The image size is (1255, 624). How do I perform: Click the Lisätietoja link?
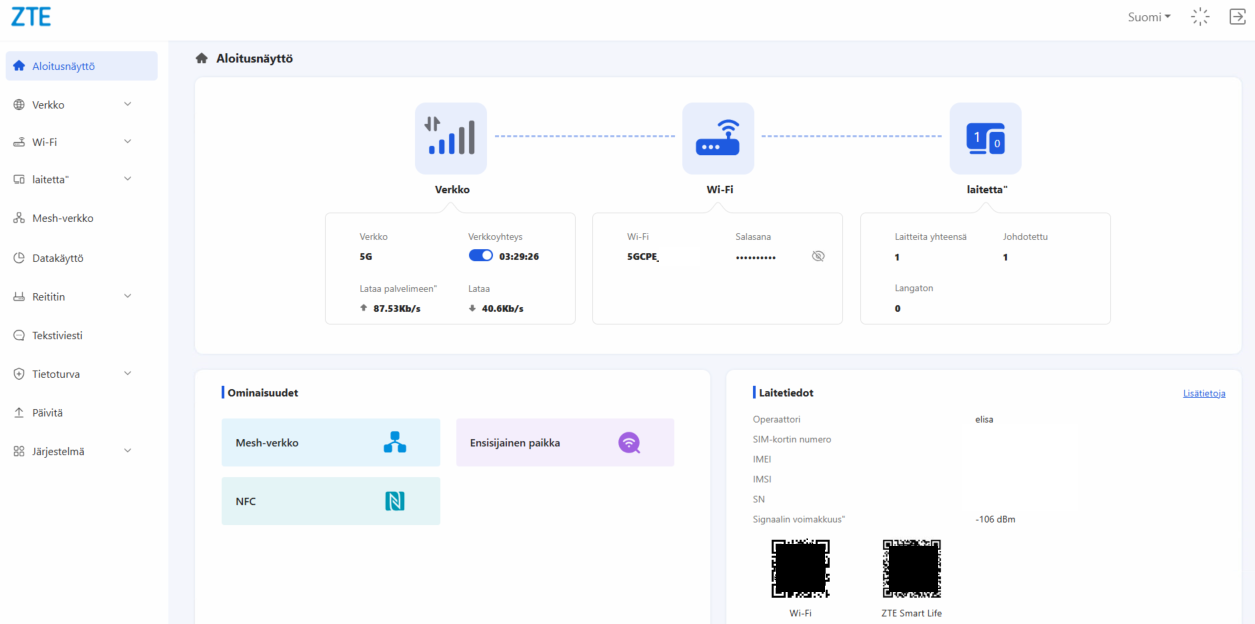(1203, 394)
